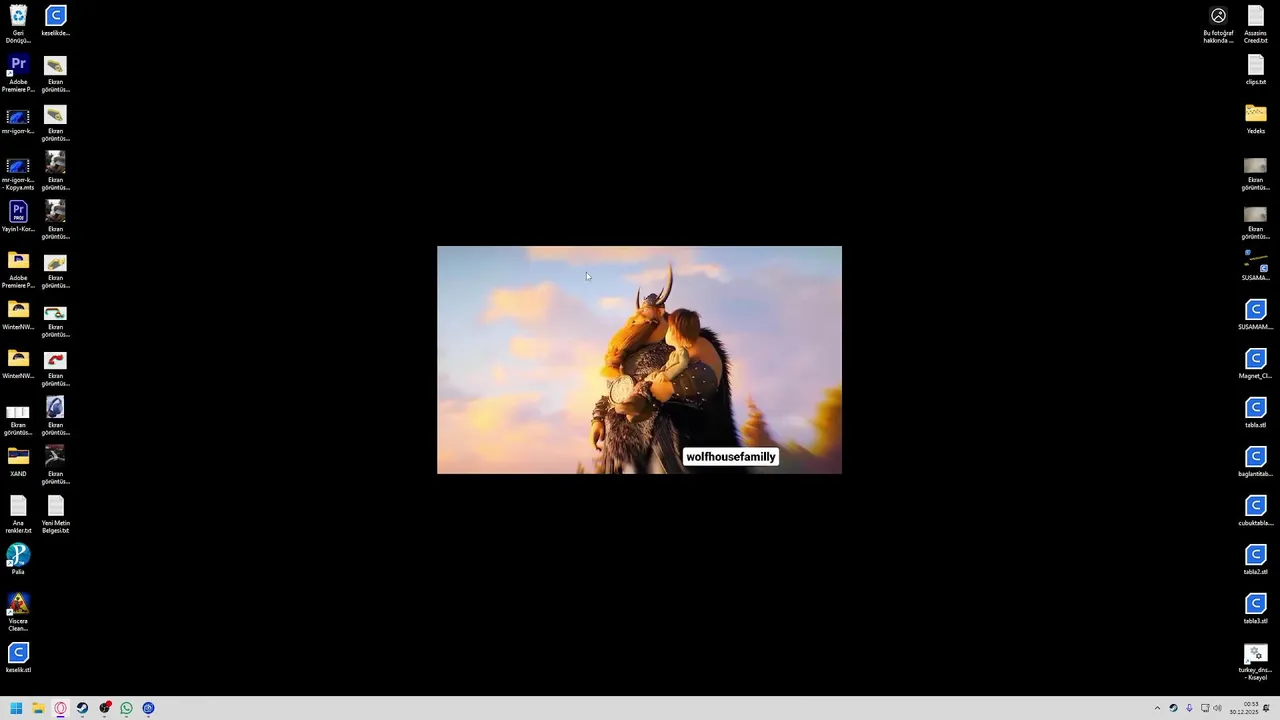Click the wolfhousefamilly caption label
The width and height of the screenshot is (1280, 720).
click(x=731, y=457)
